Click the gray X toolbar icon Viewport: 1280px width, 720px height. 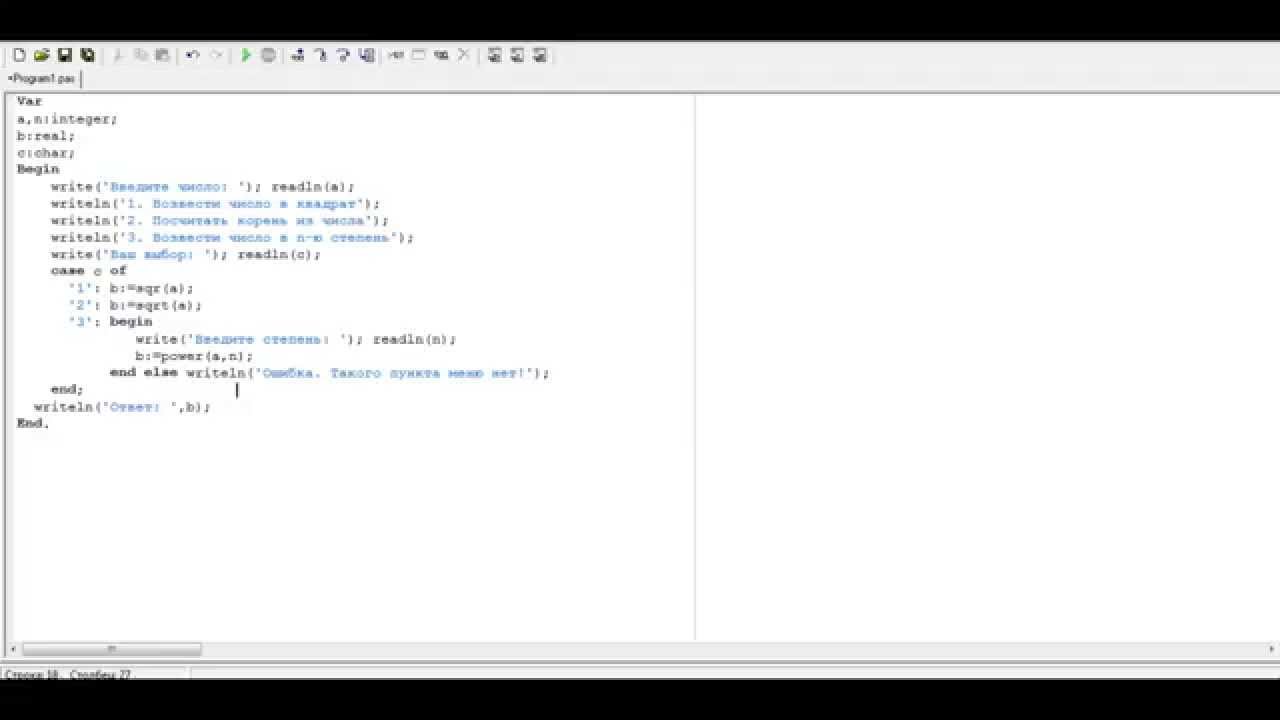coord(464,55)
